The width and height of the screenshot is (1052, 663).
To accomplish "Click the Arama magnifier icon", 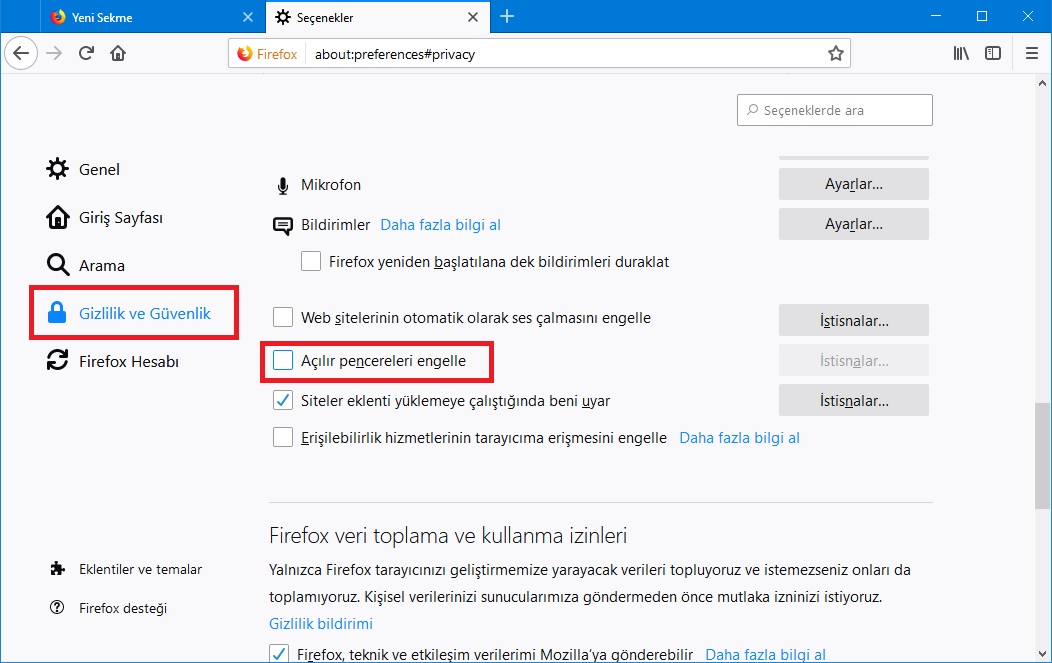I will 58,265.
